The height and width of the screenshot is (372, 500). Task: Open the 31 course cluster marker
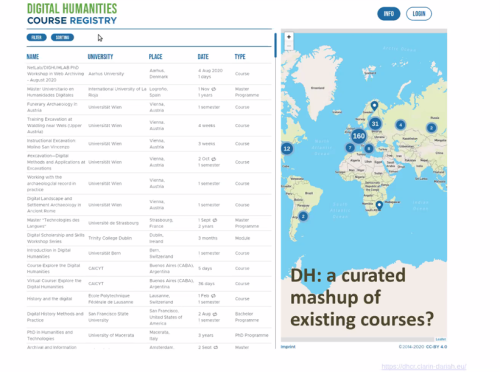(x=375, y=124)
